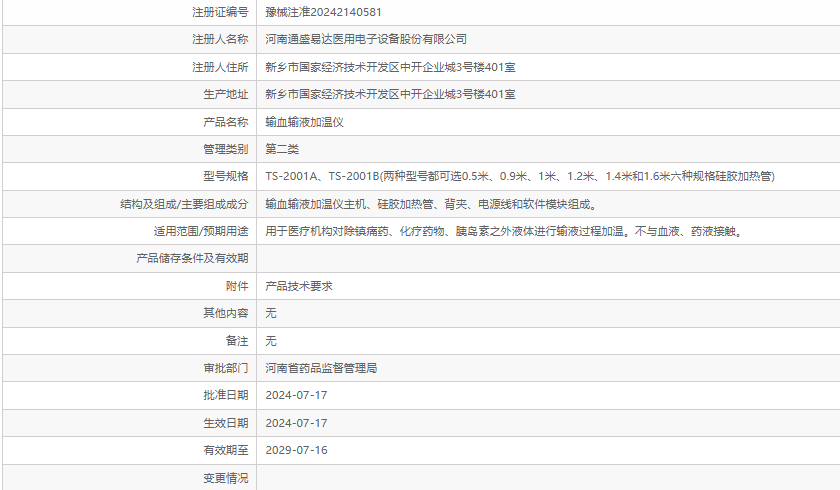Click the 第二类 management category value

tap(282, 149)
